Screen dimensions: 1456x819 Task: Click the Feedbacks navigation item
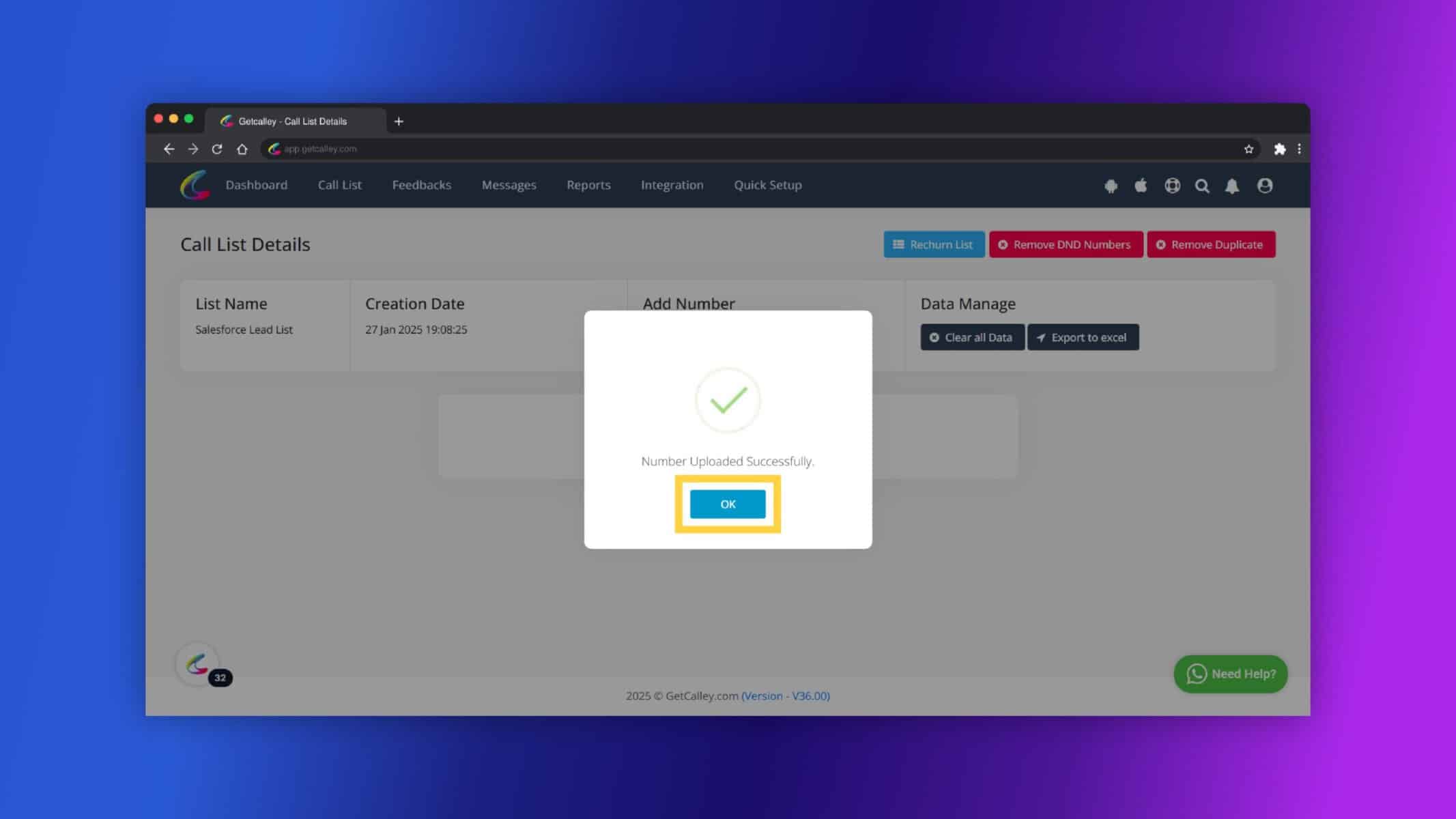(x=422, y=184)
